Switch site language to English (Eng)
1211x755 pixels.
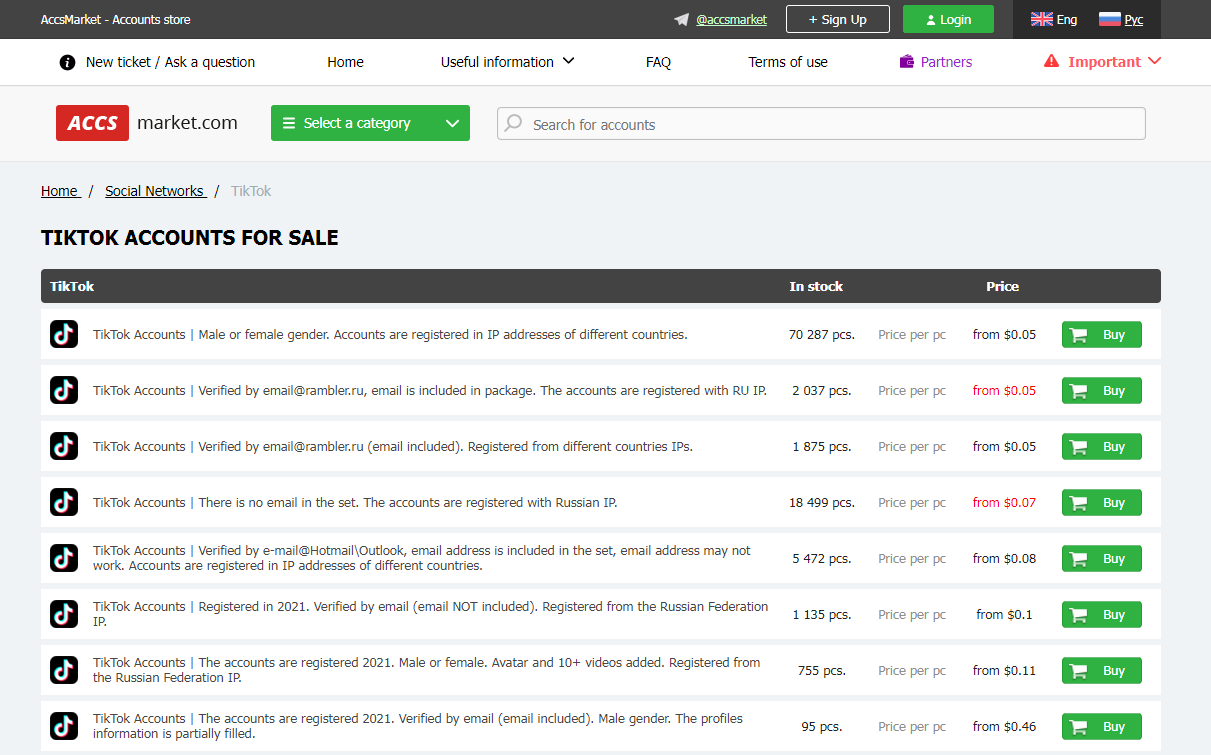(1054, 19)
